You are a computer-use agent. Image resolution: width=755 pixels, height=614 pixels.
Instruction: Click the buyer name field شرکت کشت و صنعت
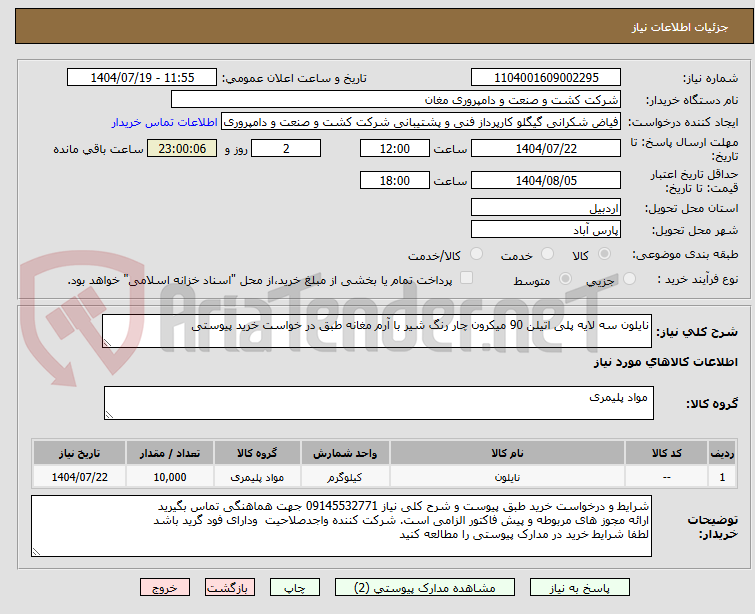click(x=395, y=100)
